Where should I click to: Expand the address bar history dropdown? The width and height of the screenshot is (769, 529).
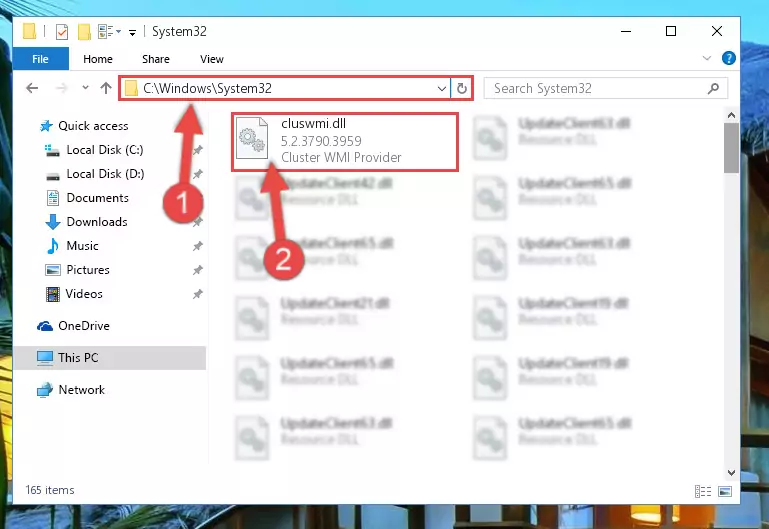[x=441, y=88]
